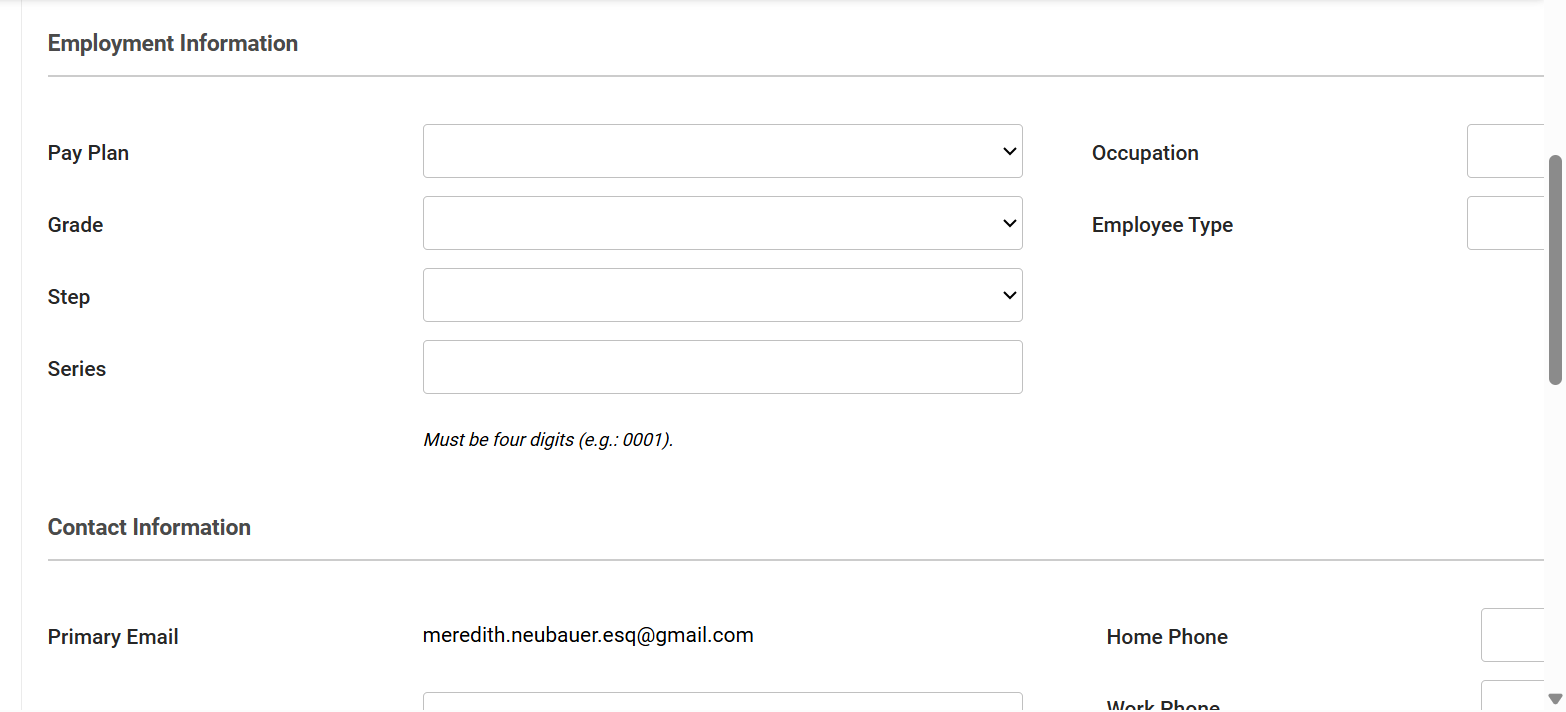This screenshot has height=712, width=1566.
Task: Click the Contact Information section heading
Action: click(x=149, y=527)
